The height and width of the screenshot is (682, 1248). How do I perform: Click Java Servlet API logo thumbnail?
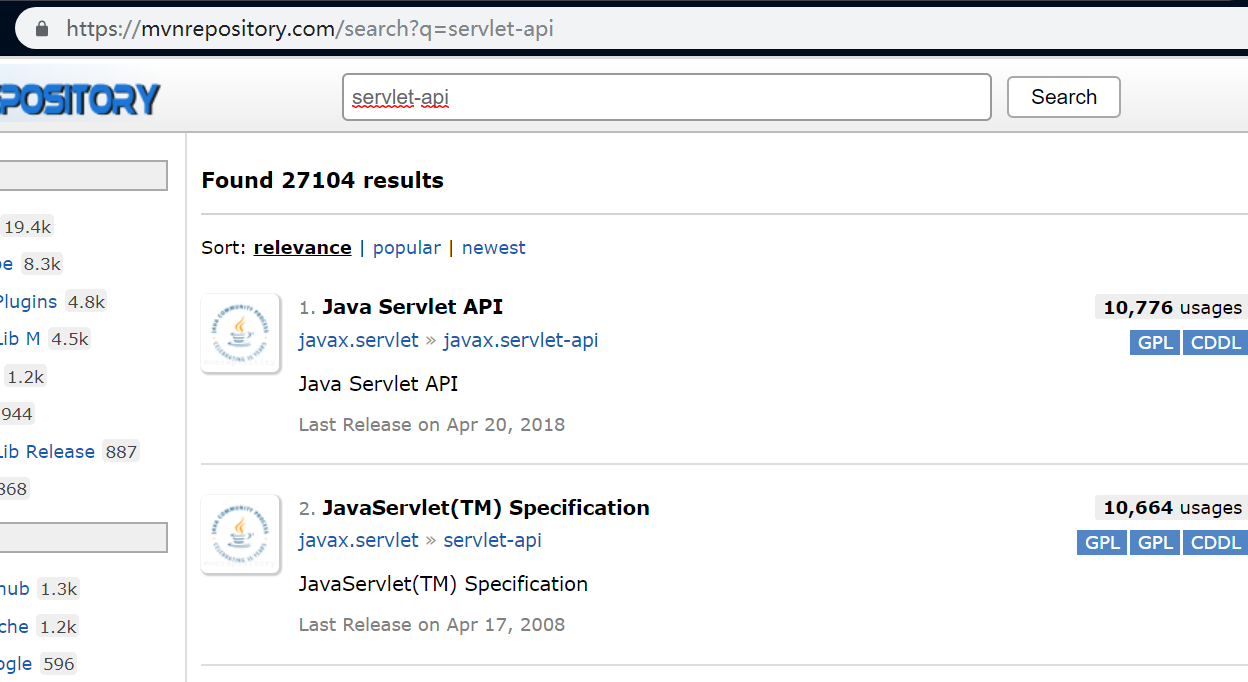click(x=240, y=333)
